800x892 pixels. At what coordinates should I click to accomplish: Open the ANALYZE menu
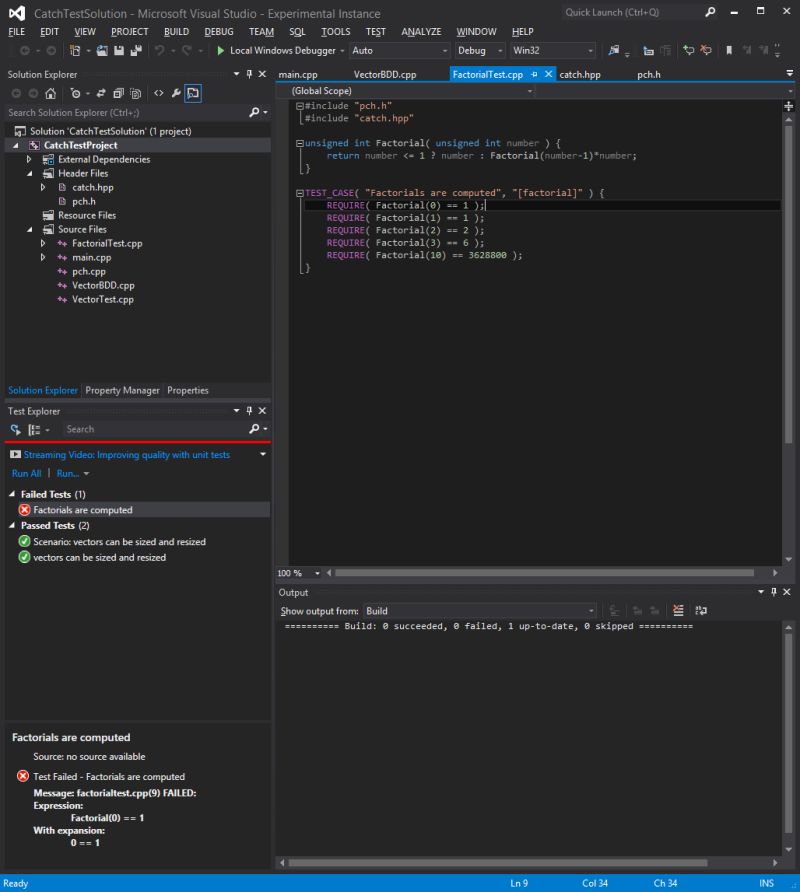point(421,31)
